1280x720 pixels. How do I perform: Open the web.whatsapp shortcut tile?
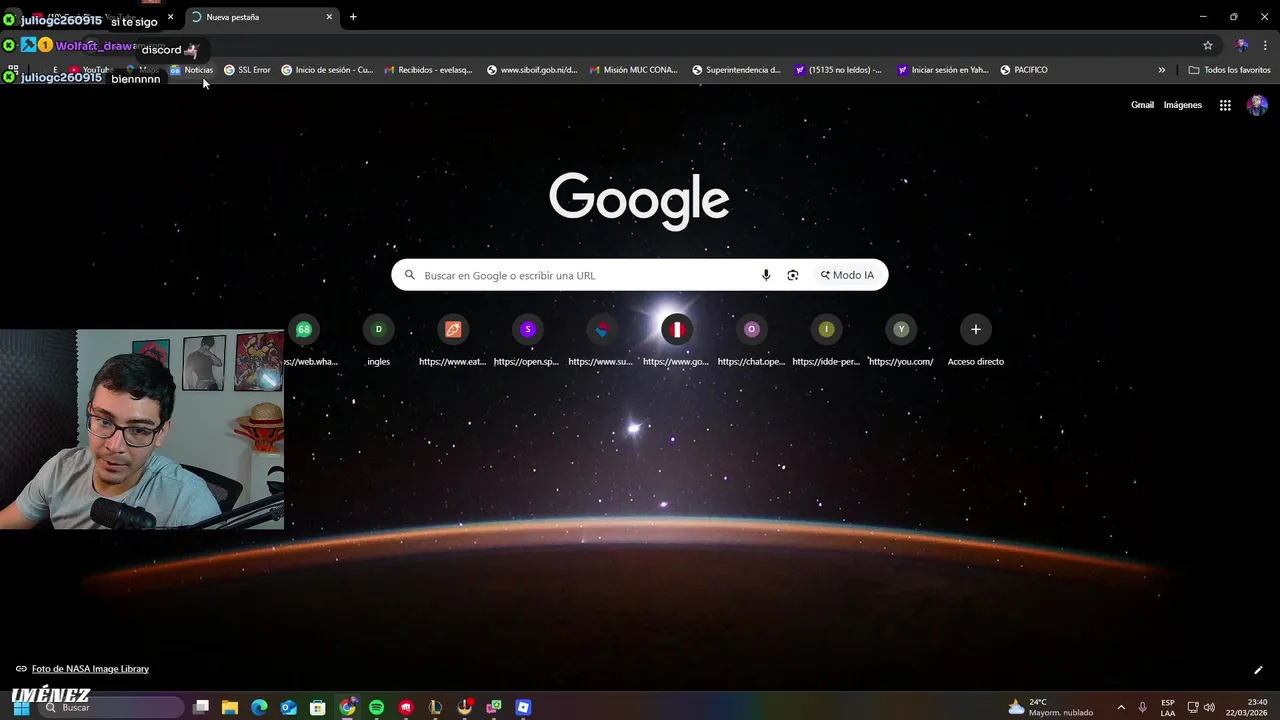coord(304,340)
